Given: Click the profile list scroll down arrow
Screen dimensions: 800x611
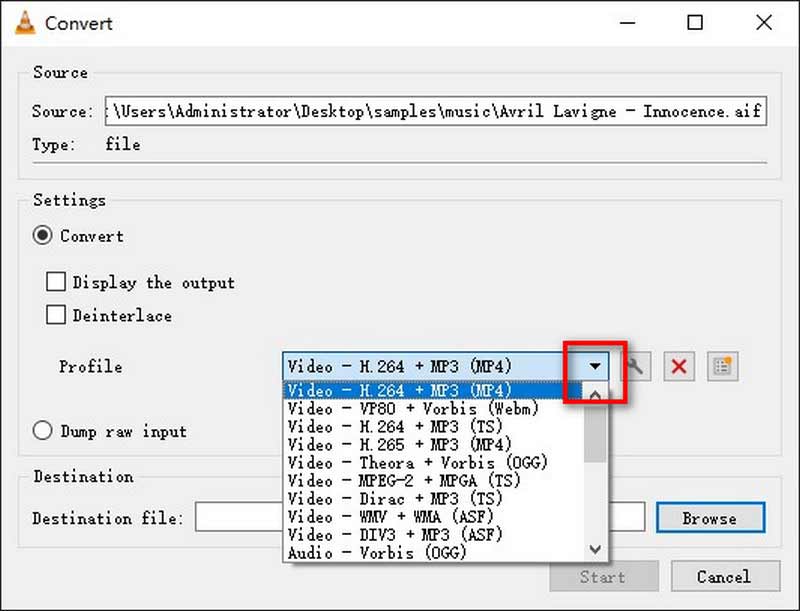Looking at the screenshot, I should (595, 549).
